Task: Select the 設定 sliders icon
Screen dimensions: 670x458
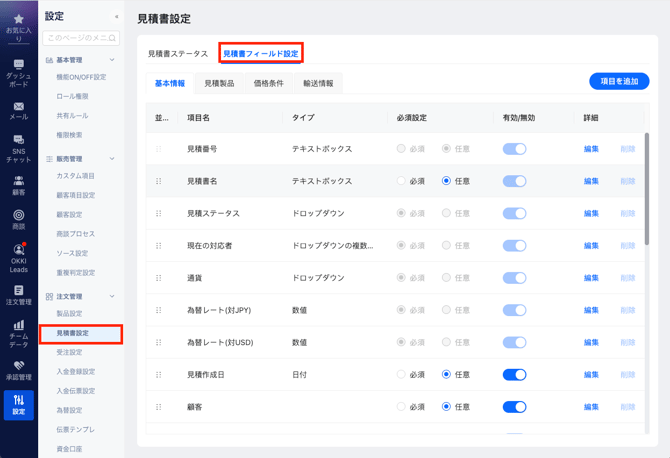Action: (18, 400)
